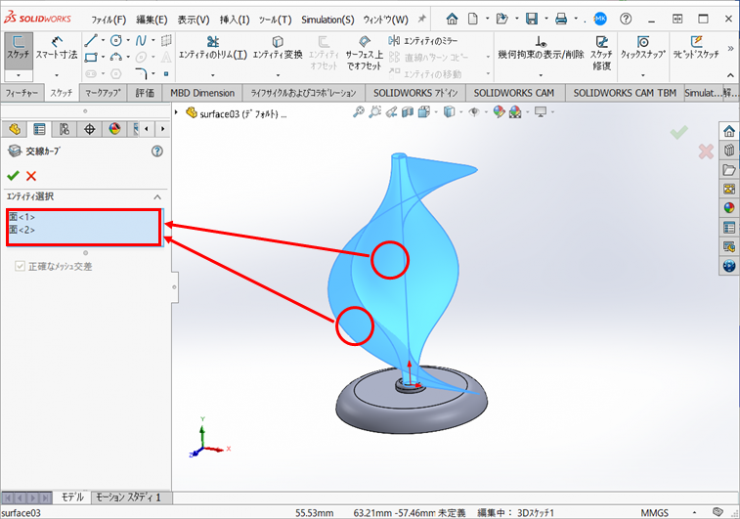740x519 pixels.
Task: Toggle the Sketch mode button
Action: 17,47
